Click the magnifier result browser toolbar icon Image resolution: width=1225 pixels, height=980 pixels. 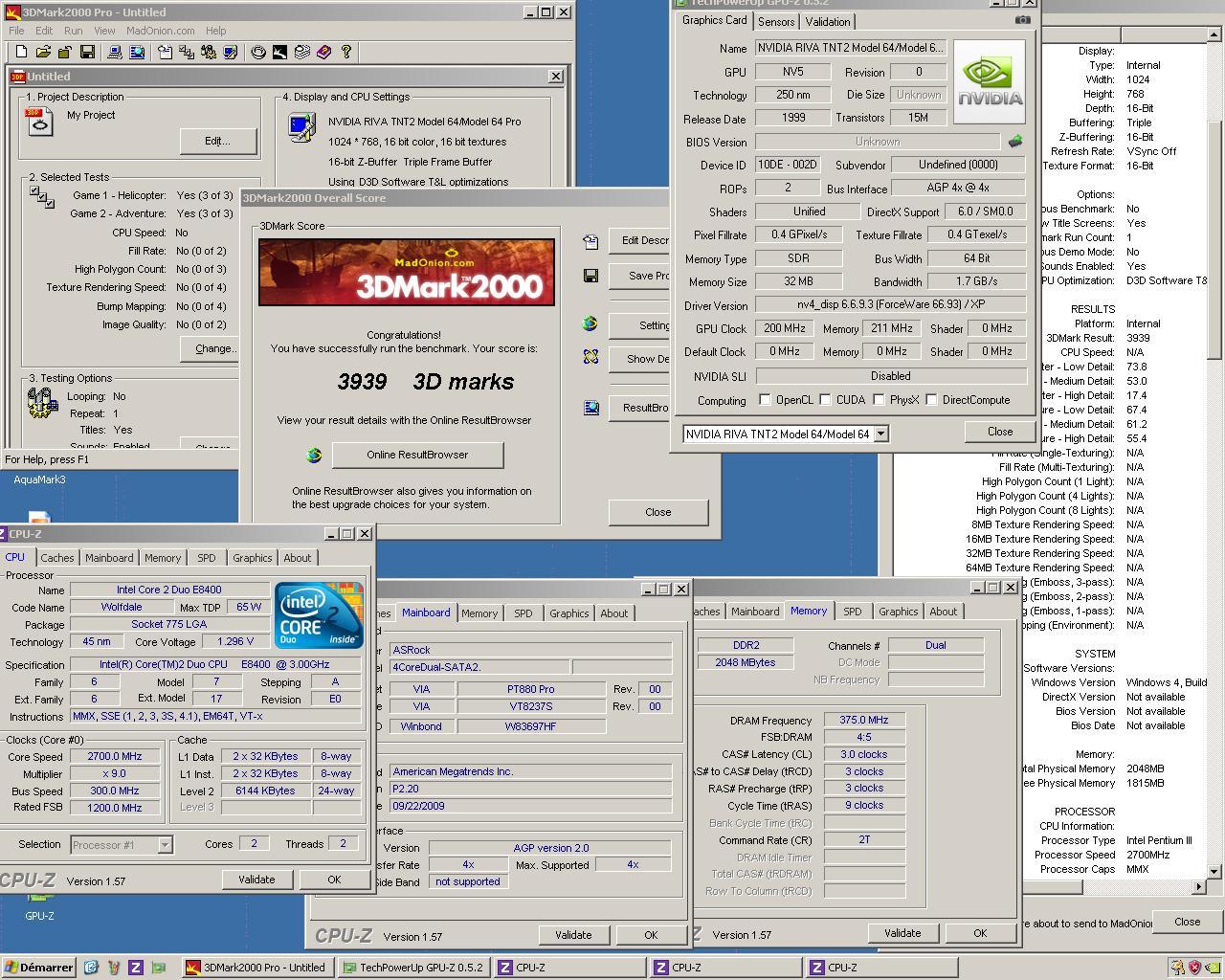(x=137, y=52)
